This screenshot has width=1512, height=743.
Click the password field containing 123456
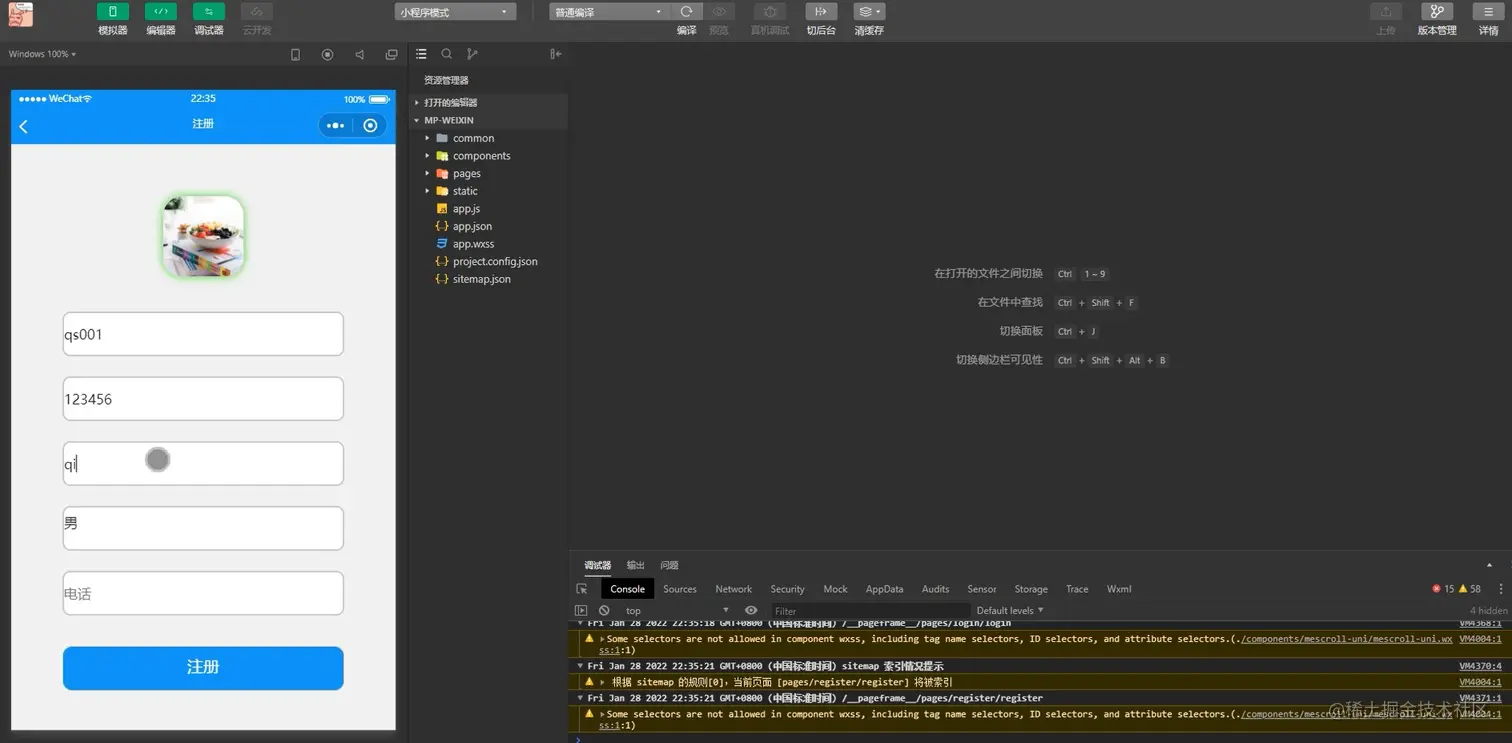coord(203,399)
